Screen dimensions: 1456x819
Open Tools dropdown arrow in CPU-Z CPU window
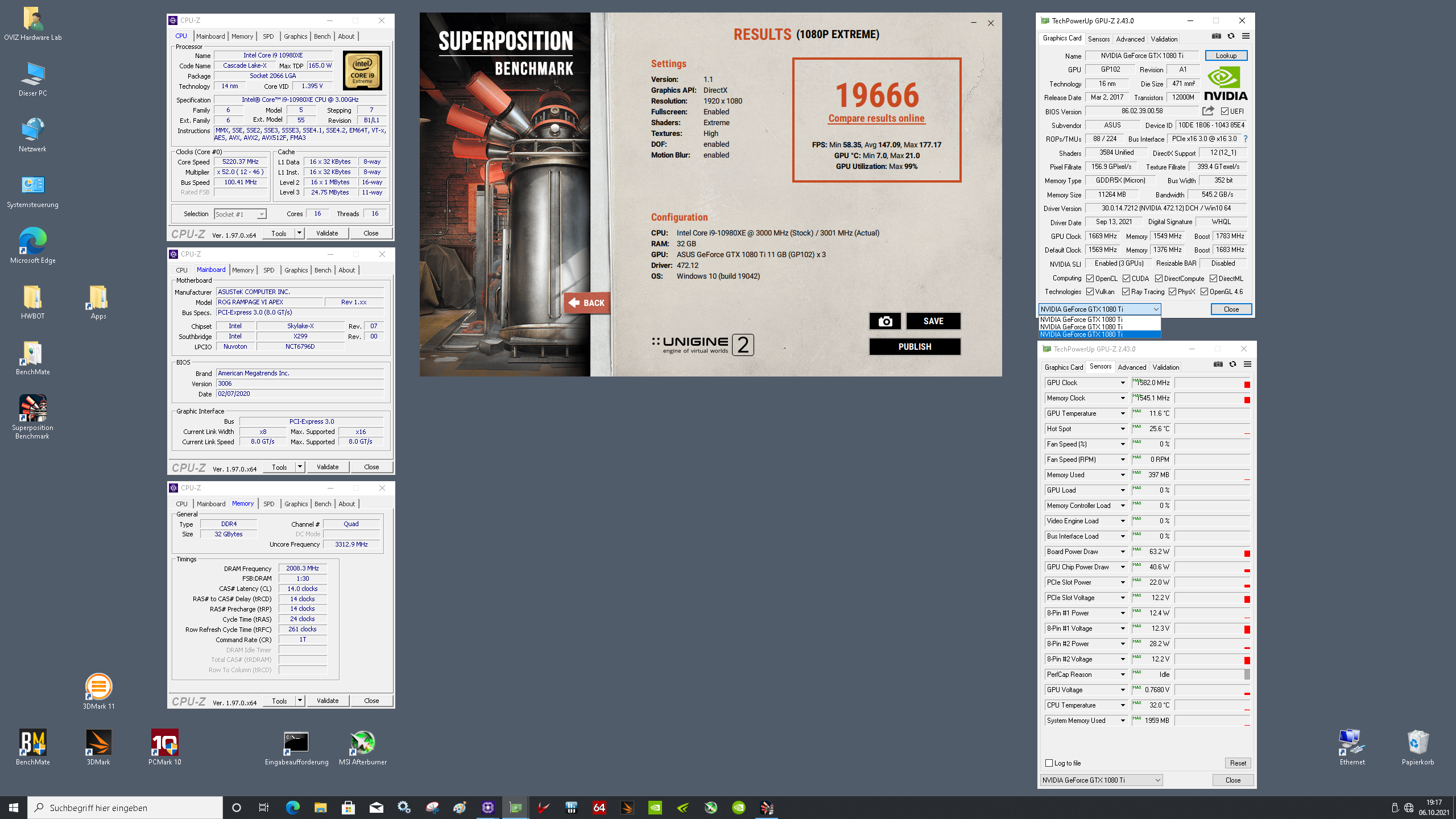coord(299,233)
